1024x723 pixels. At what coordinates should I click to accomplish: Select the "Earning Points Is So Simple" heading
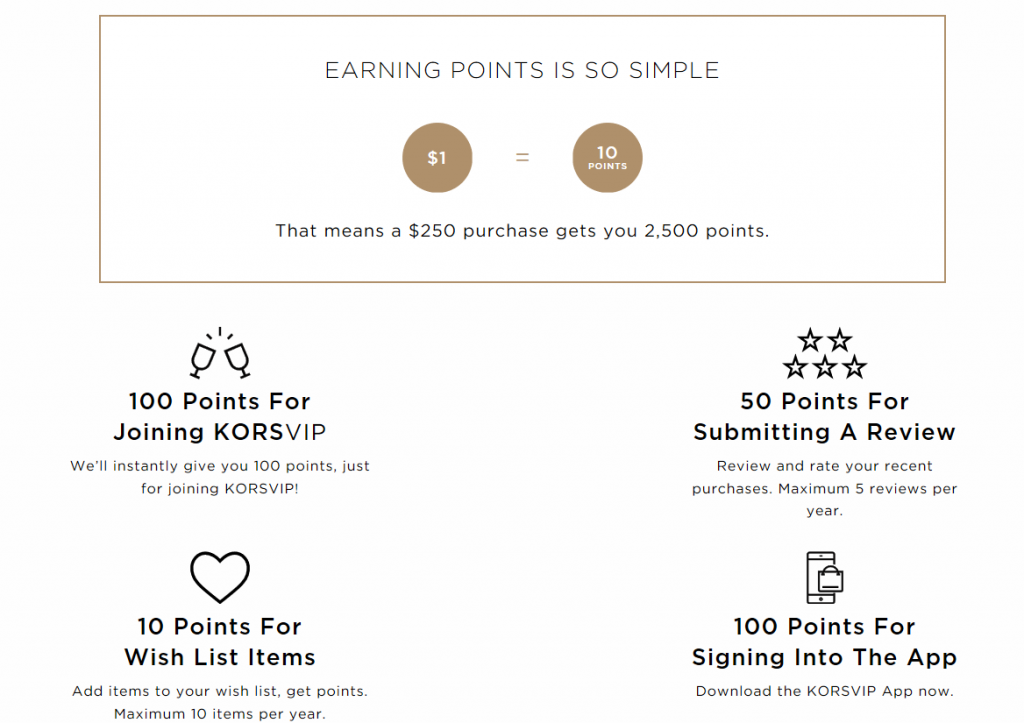tap(522, 71)
